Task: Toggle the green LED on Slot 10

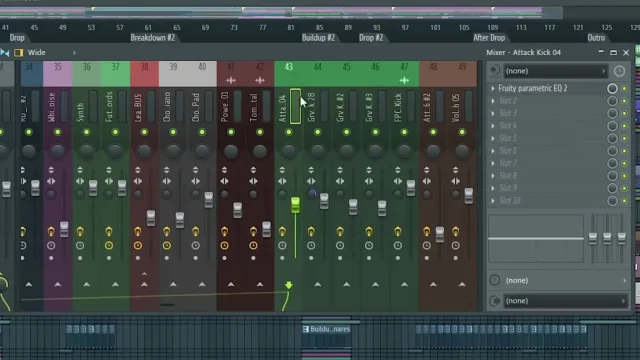Action: click(x=624, y=201)
